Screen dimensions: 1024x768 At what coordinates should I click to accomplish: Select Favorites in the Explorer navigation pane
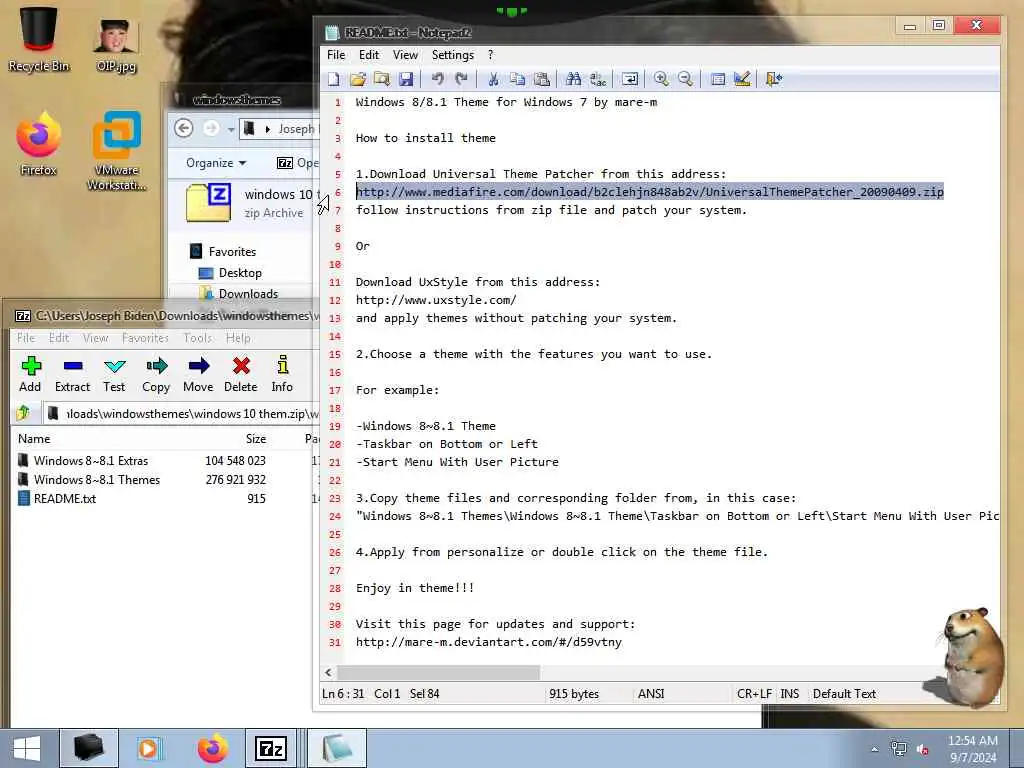coord(232,251)
